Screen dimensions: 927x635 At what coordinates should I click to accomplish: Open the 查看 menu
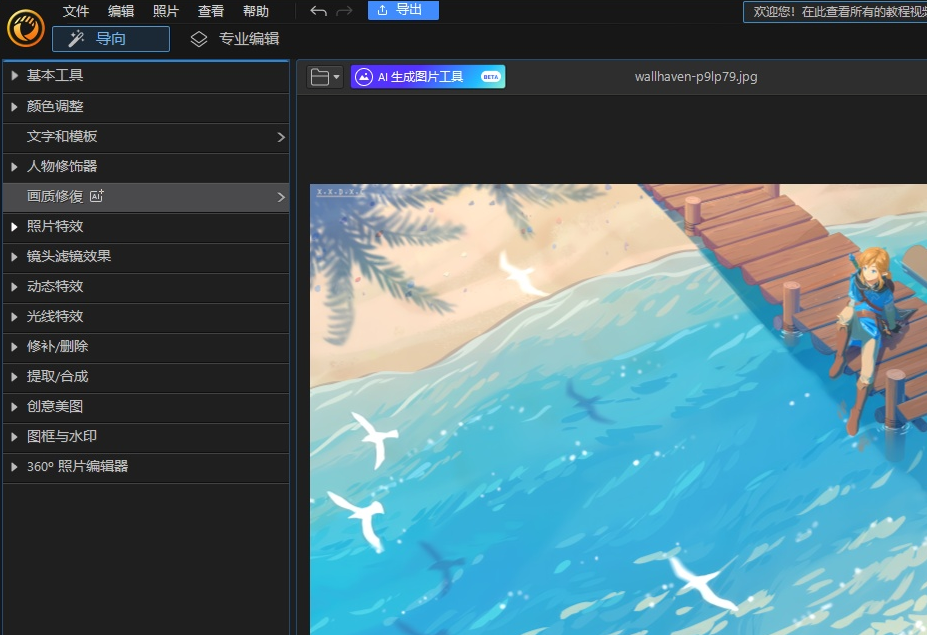[x=210, y=11]
